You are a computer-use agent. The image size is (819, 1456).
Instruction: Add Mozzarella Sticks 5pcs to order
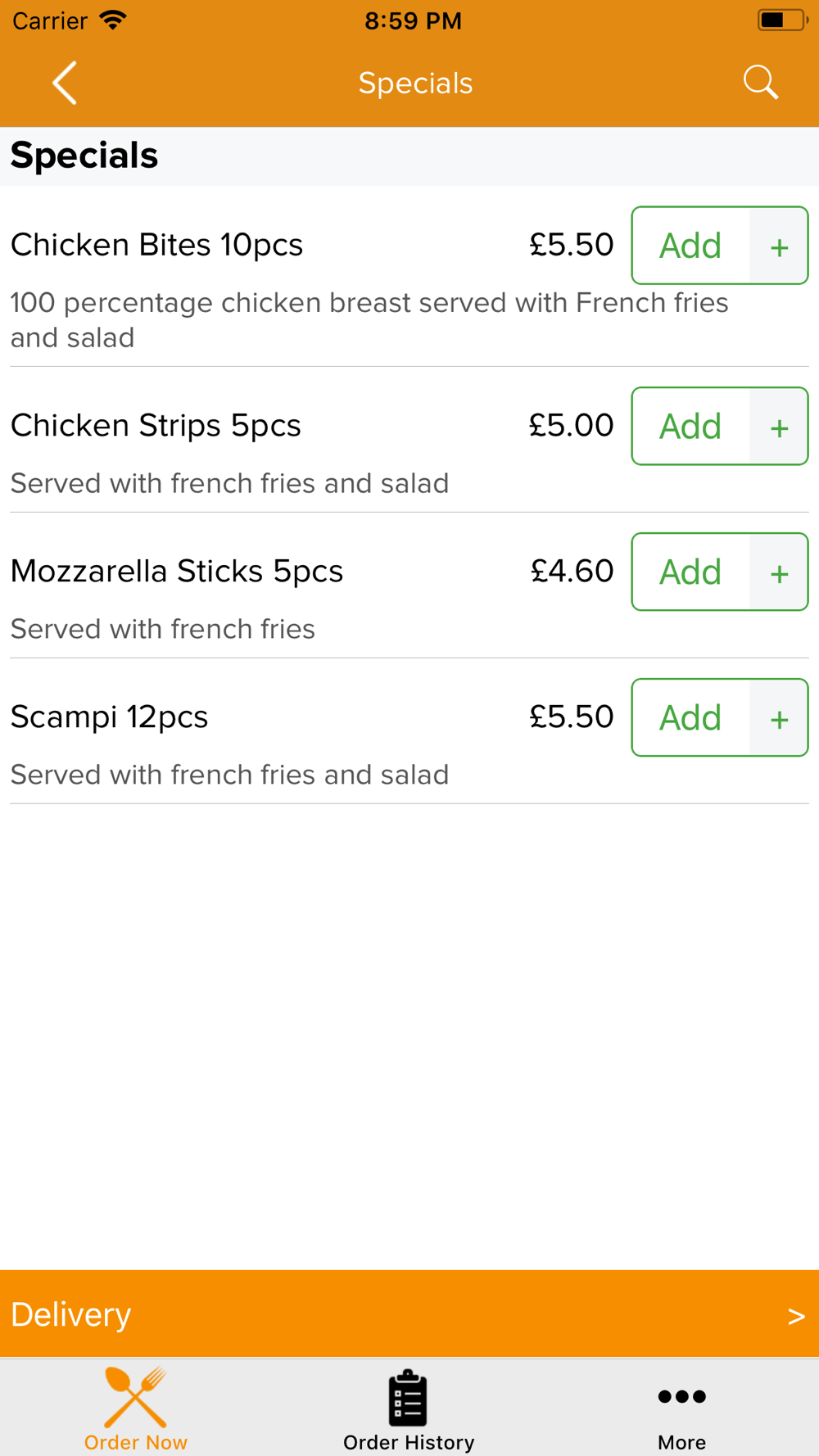[690, 572]
